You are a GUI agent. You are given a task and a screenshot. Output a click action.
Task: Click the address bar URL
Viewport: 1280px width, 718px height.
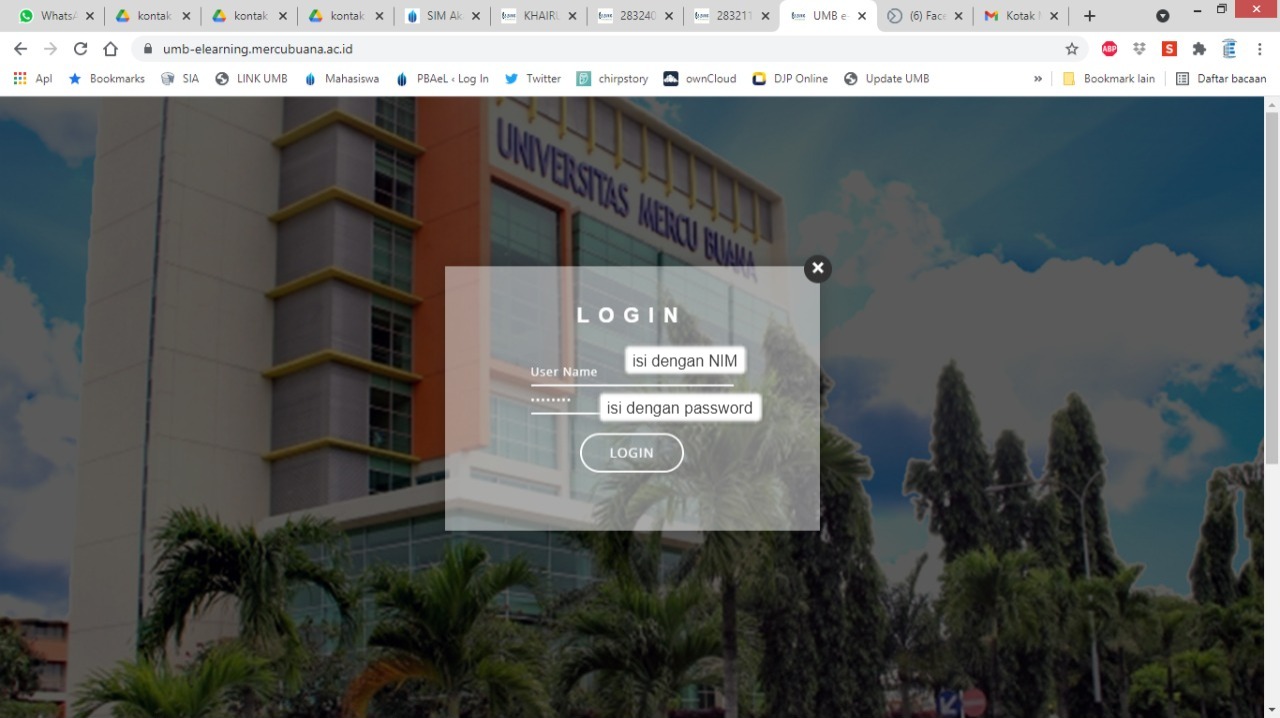coord(258,48)
